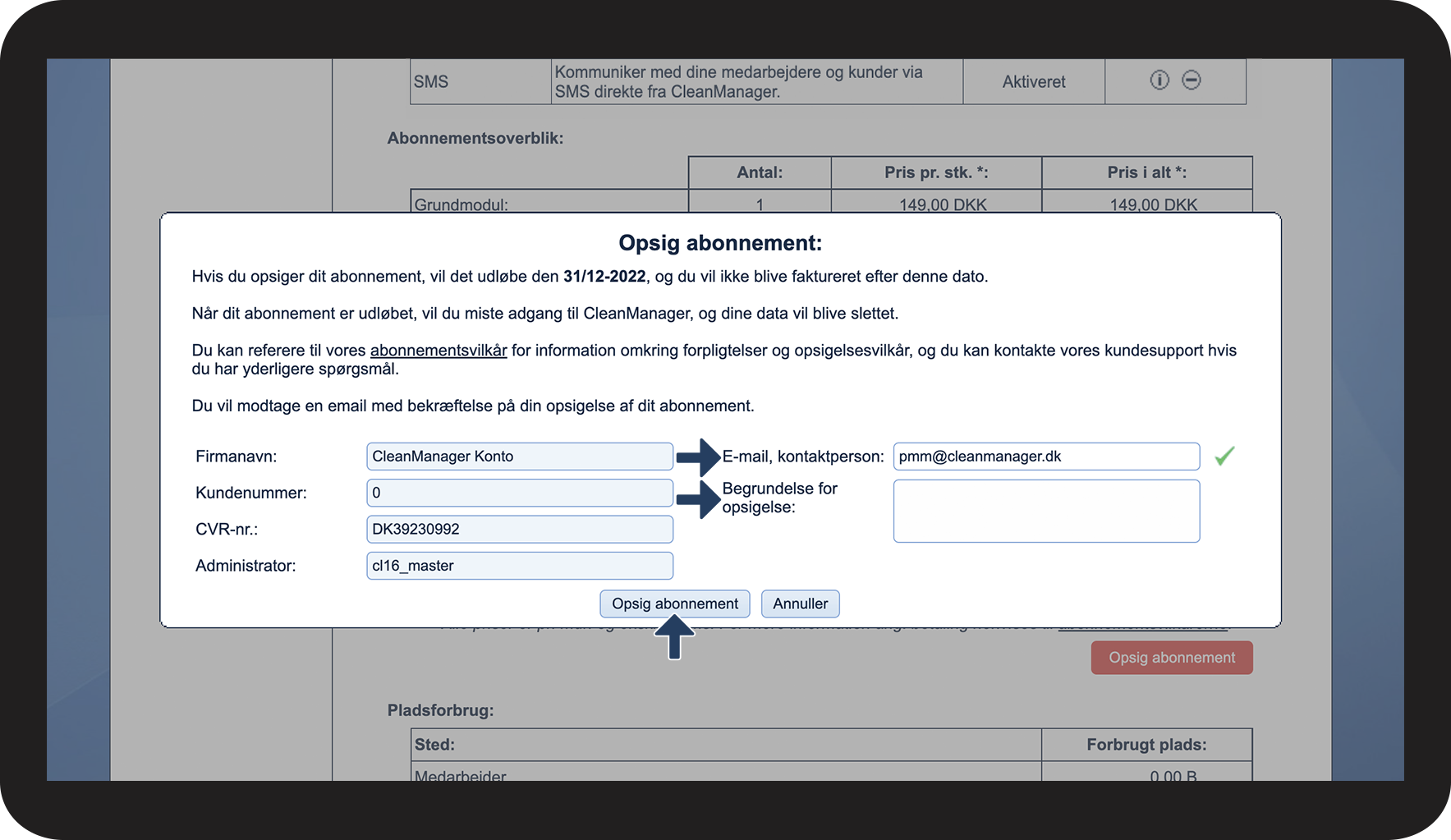Click the green checkmark next to the email field
Viewport: 1451px width, 840px height.
click(1224, 456)
